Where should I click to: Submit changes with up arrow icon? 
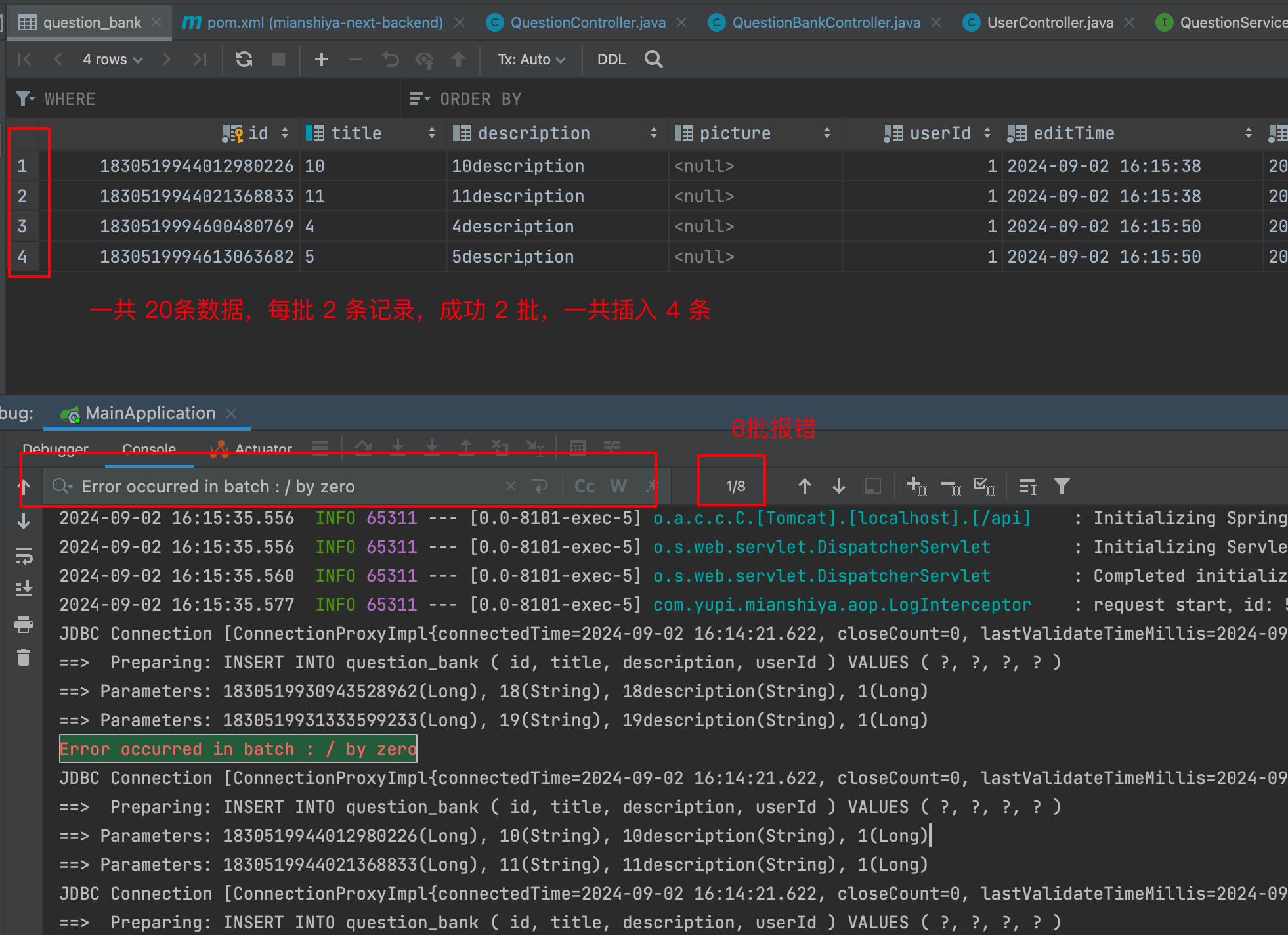458,60
